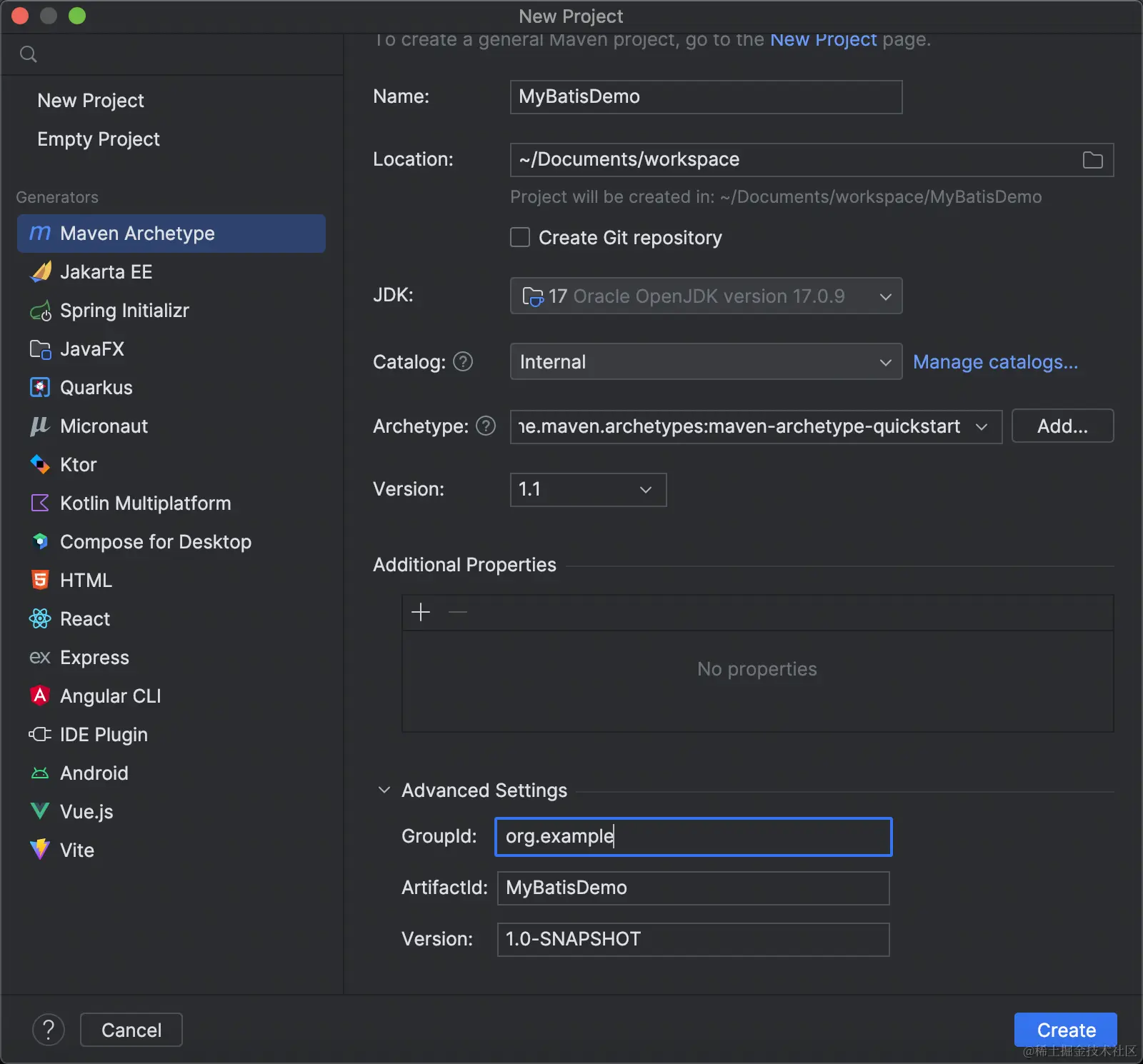The width and height of the screenshot is (1143, 1064).
Task: Open the Archetype selection dropdown
Action: click(757, 426)
